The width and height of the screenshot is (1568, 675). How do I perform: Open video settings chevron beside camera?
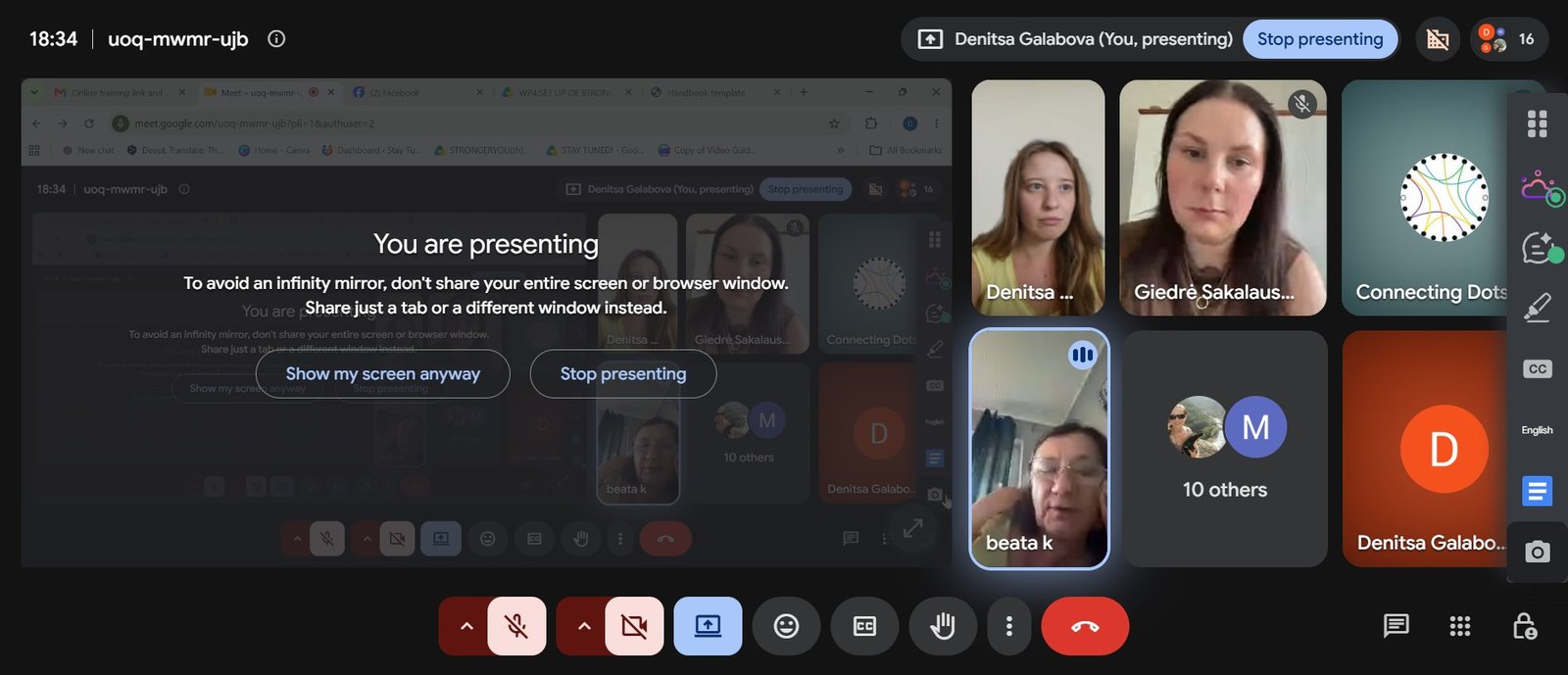(x=584, y=626)
